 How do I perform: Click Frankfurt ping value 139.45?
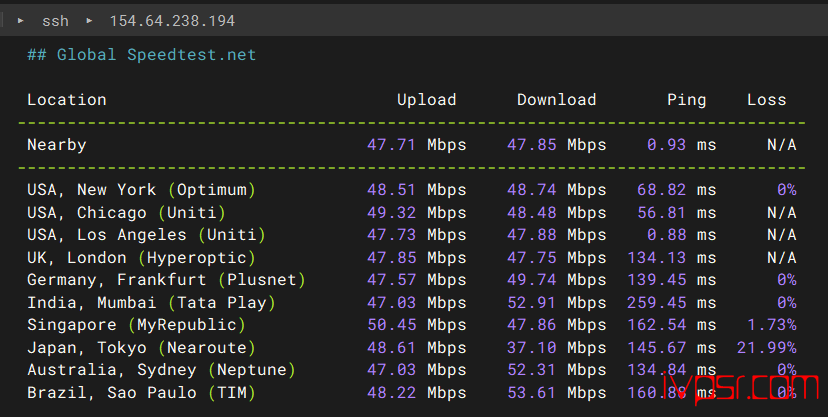(x=657, y=280)
